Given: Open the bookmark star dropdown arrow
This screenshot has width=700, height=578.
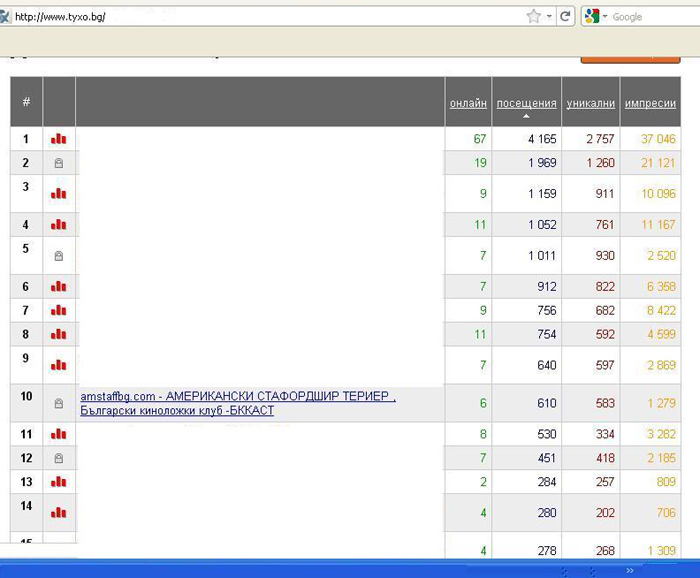Looking at the screenshot, I should 550,17.
